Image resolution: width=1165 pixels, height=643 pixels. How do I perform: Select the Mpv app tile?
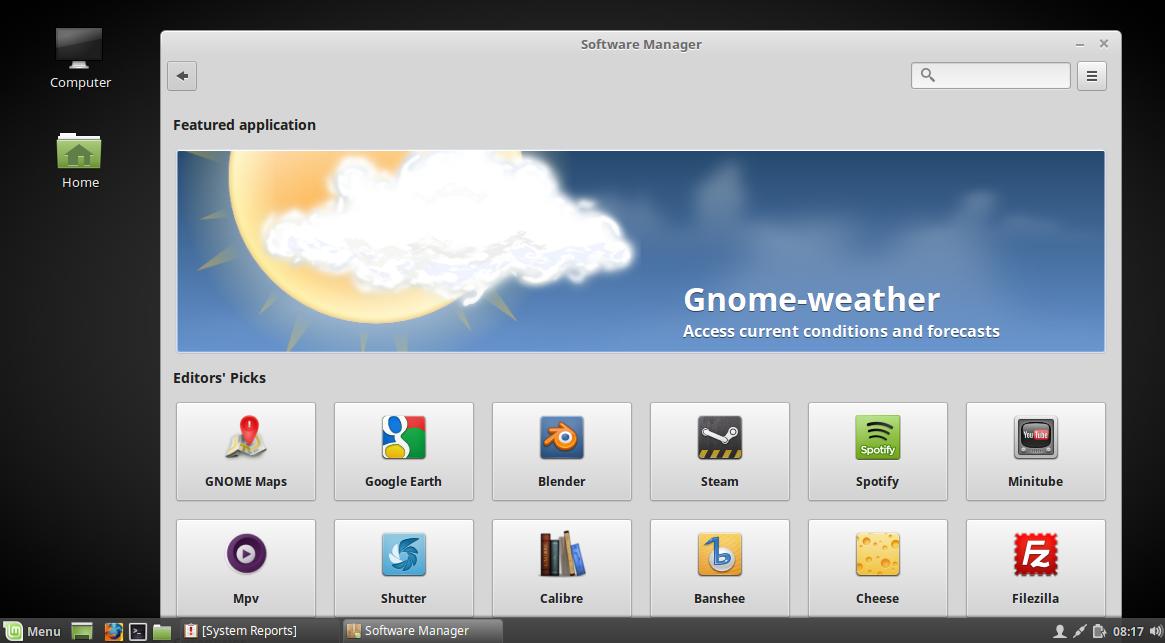coord(246,568)
